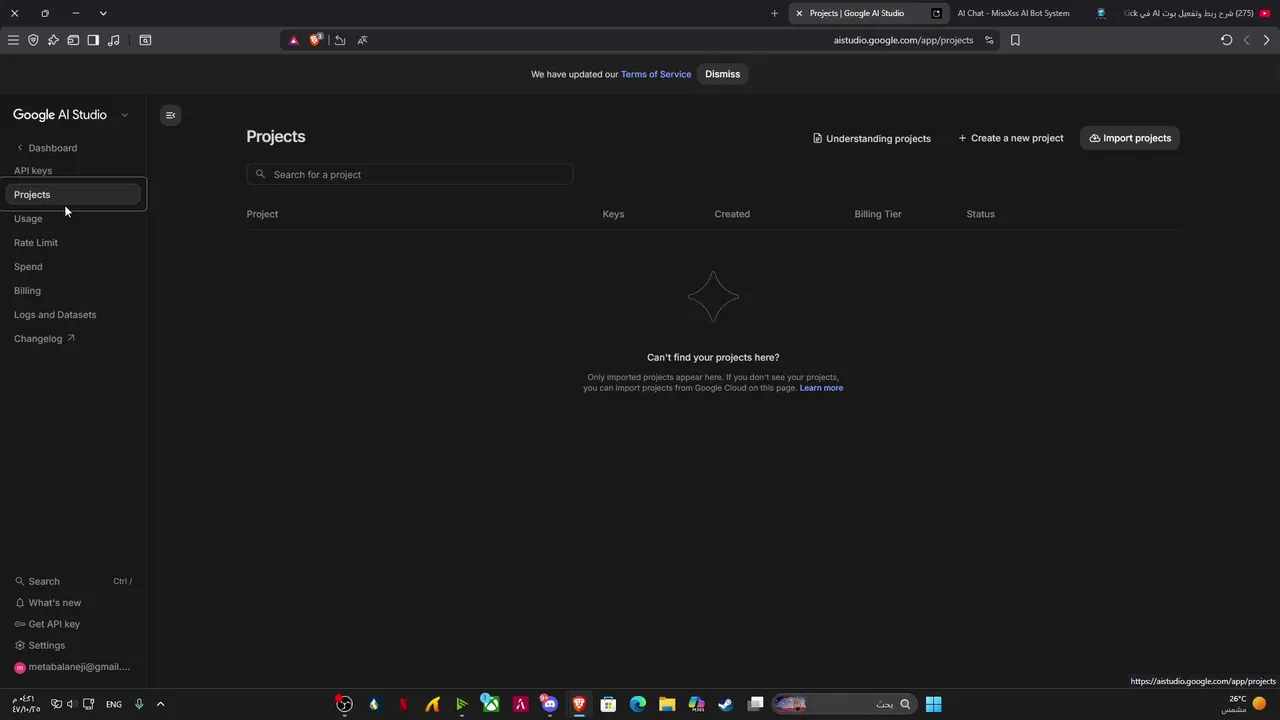Open Logs and Datasets in sidebar
Viewport: 1280px width, 720px height.
[55, 315]
